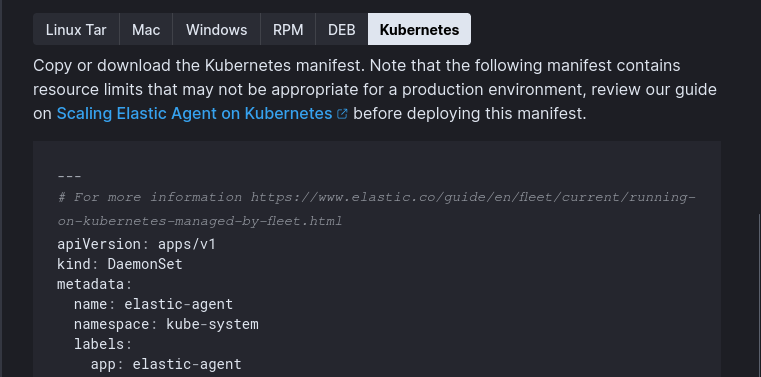Click the kind: DaemonSet line
The width and height of the screenshot is (761, 377).
coord(120,264)
